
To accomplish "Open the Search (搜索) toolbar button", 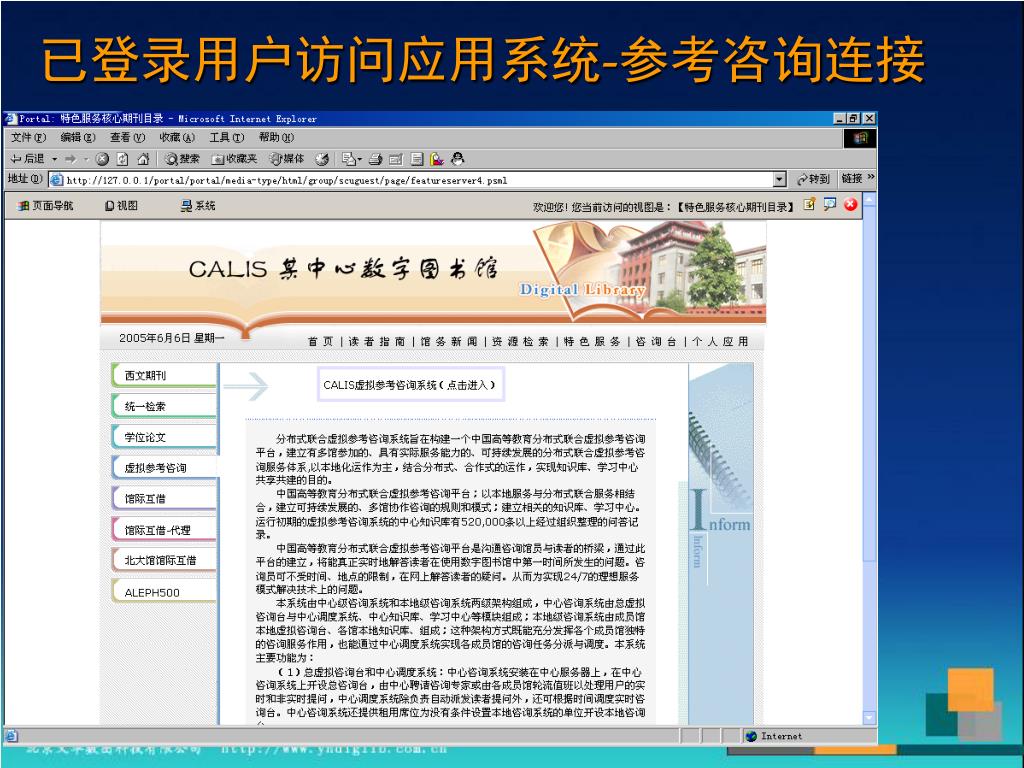I will [x=182, y=159].
